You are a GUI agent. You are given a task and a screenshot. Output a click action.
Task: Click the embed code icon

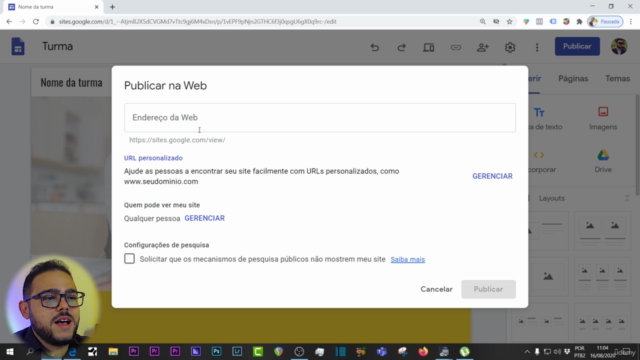539,155
